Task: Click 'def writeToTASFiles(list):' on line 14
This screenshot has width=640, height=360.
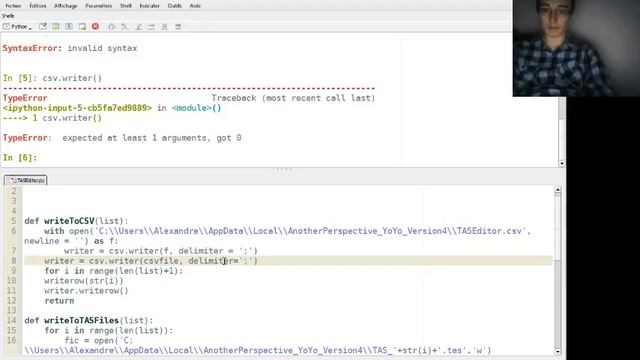Action: (x=89, y=320)
